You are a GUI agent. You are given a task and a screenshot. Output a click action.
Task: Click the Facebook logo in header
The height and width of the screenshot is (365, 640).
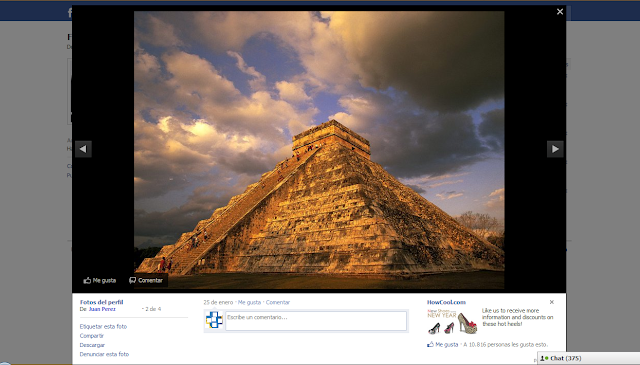pyautogui.click(x=70, y=13)
